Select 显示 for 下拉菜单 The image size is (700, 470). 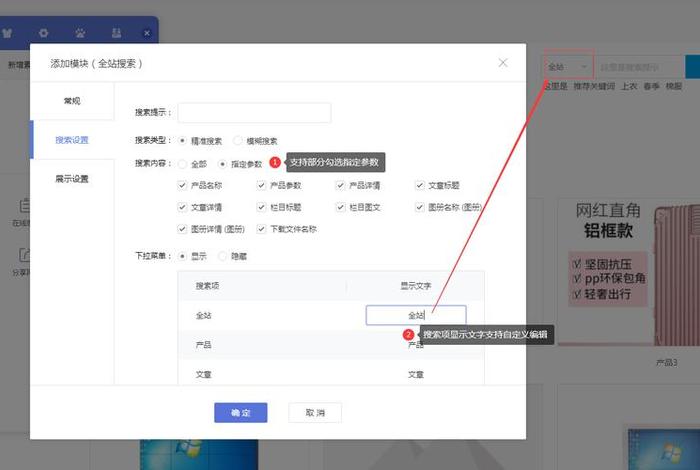tap(182, 256)
